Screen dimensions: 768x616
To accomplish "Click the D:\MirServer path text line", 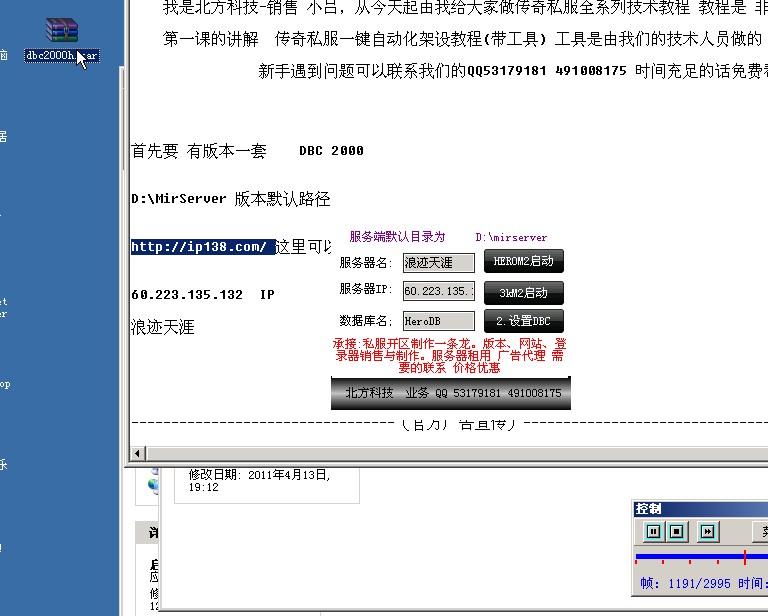I will (230, 199).
